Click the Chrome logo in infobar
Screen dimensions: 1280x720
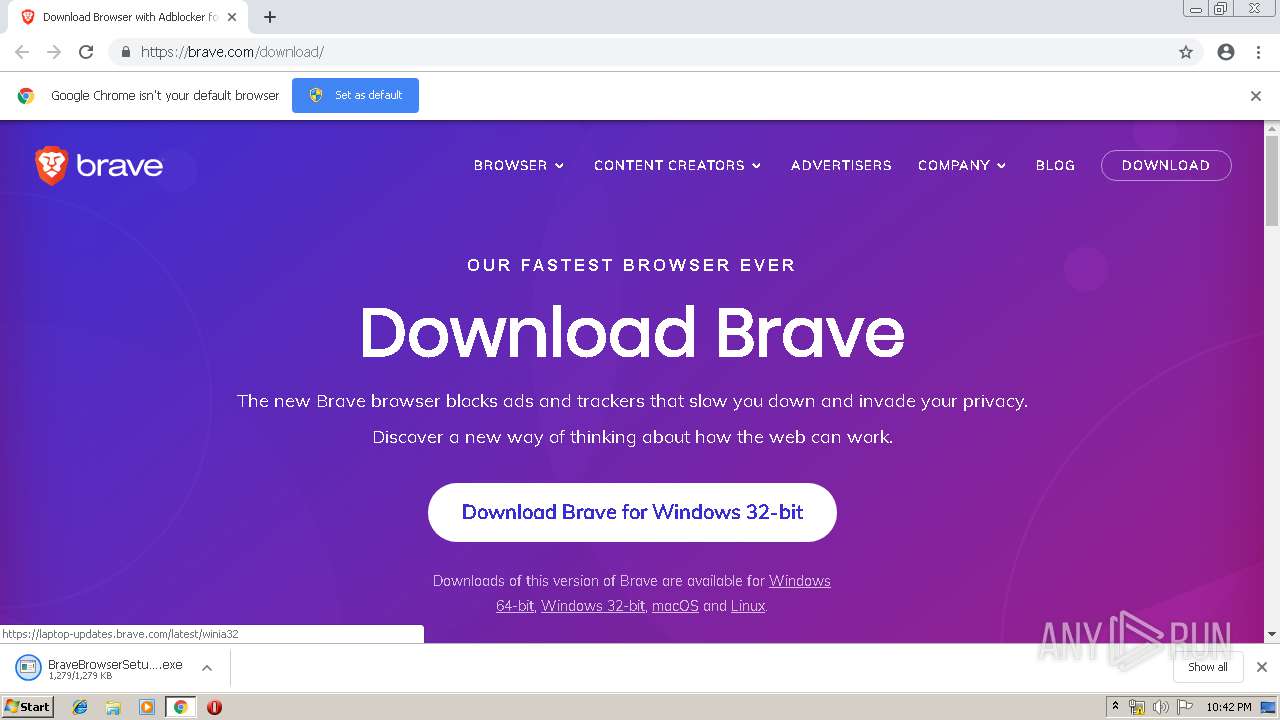coord(26,96)
